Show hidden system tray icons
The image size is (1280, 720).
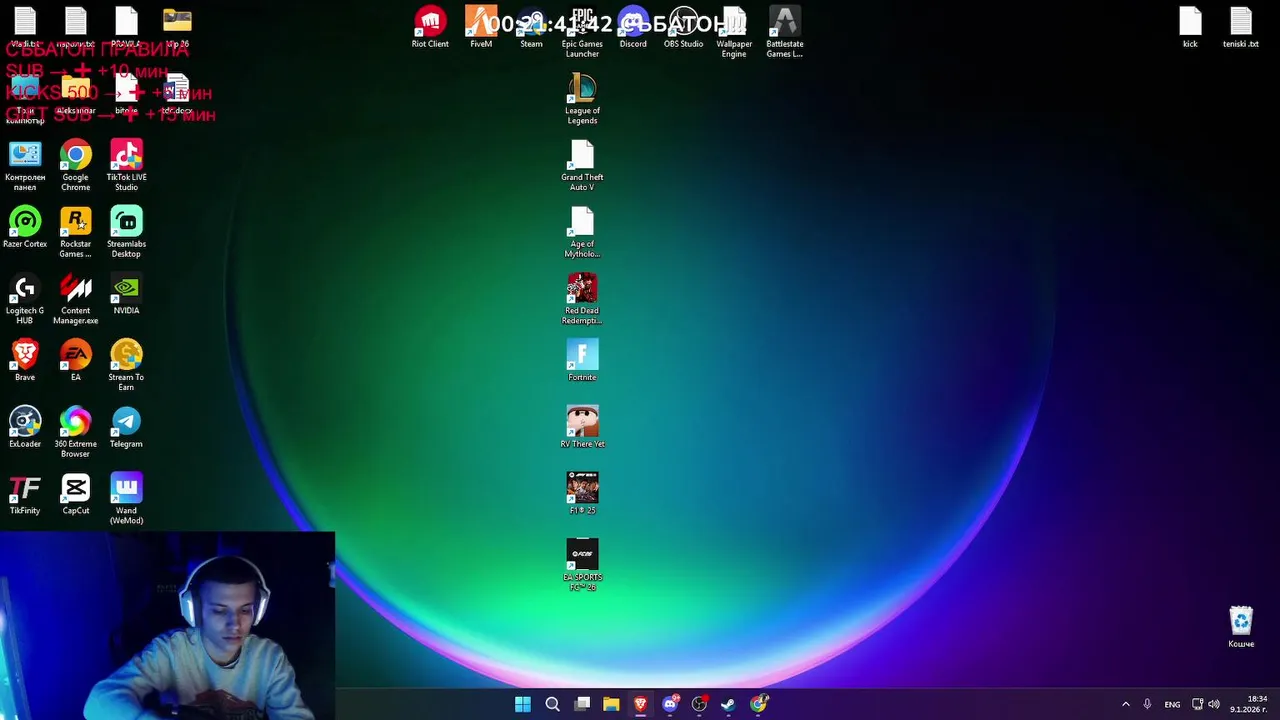pos(1125,704)
